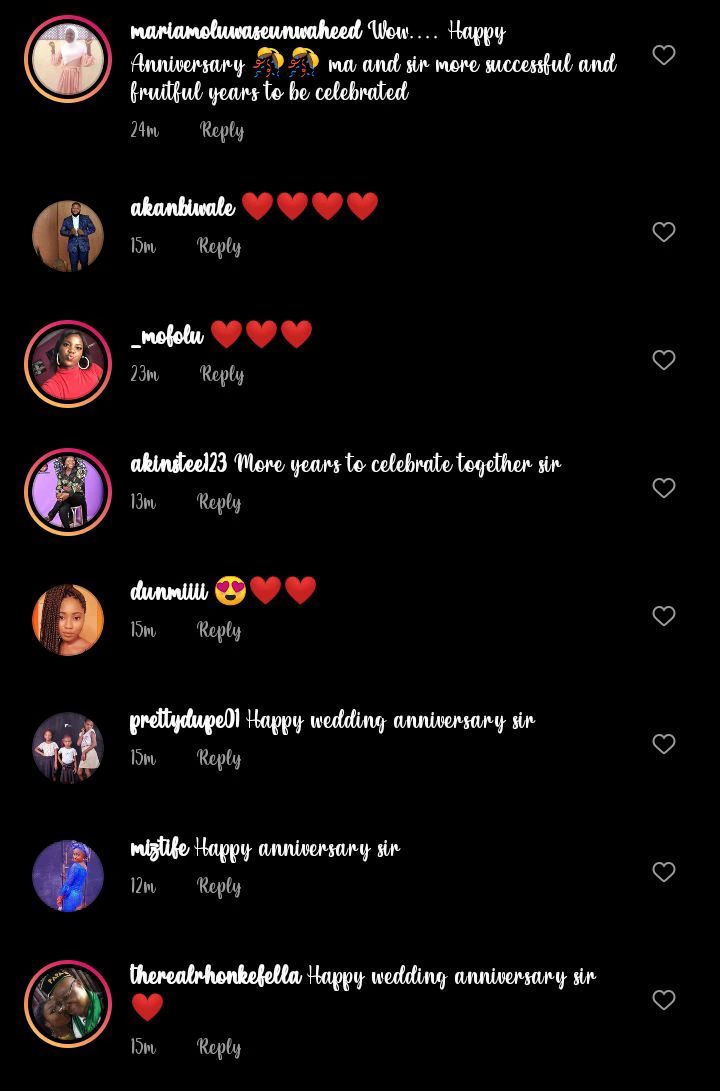Image resolution: width=720 pixels, height=1091 pixels.
Task: Reply to akinstee123's comment
Action: [219, 502]
